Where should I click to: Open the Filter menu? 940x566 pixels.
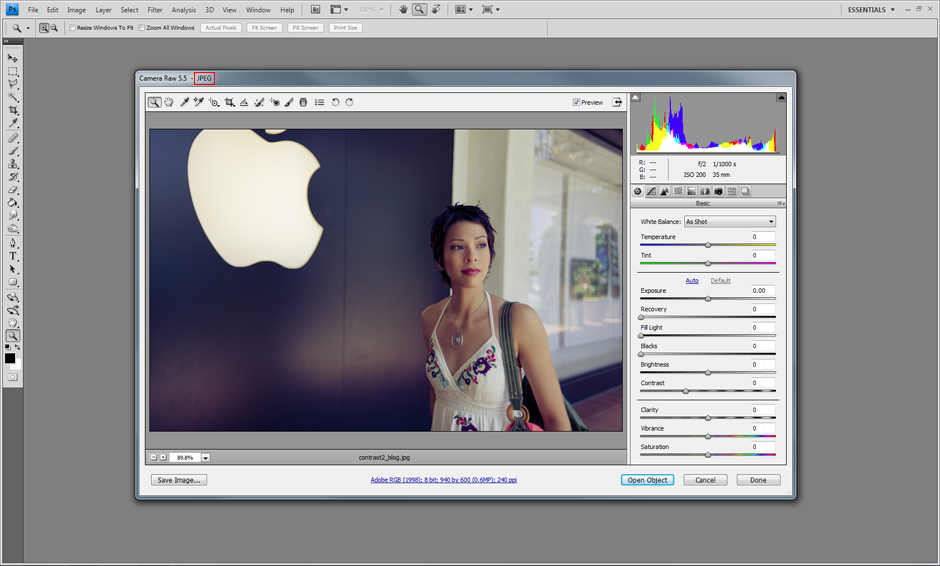point(155,10)
